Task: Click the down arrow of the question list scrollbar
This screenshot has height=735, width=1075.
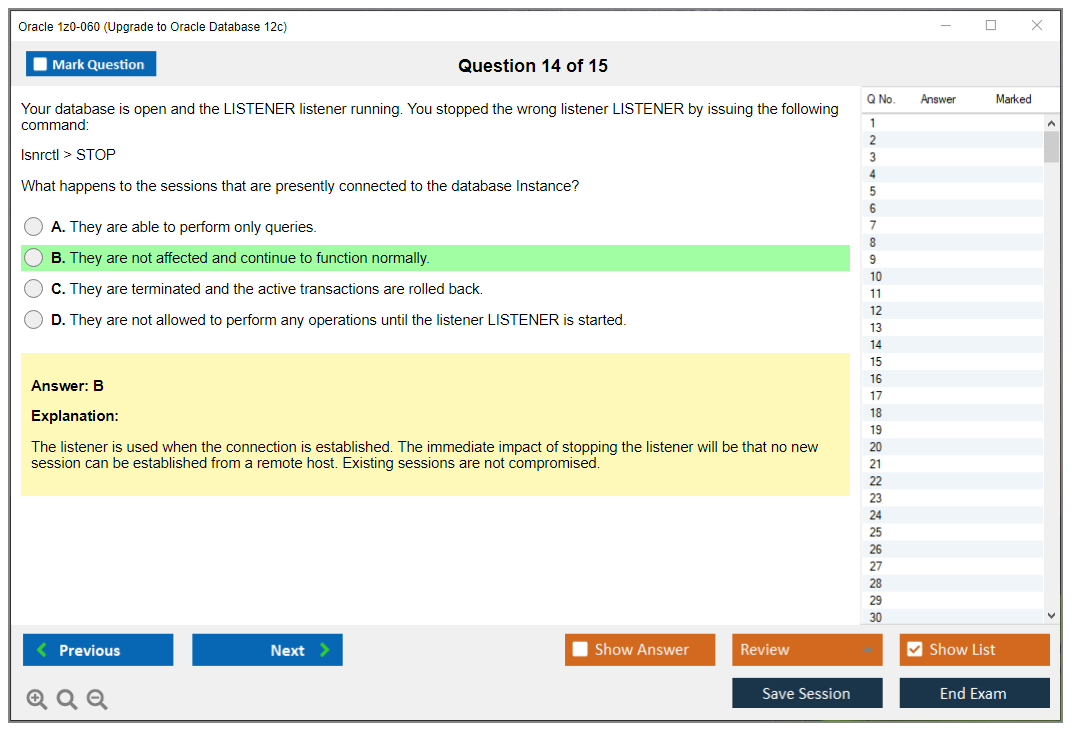Action: click(x=1051, y=615)
